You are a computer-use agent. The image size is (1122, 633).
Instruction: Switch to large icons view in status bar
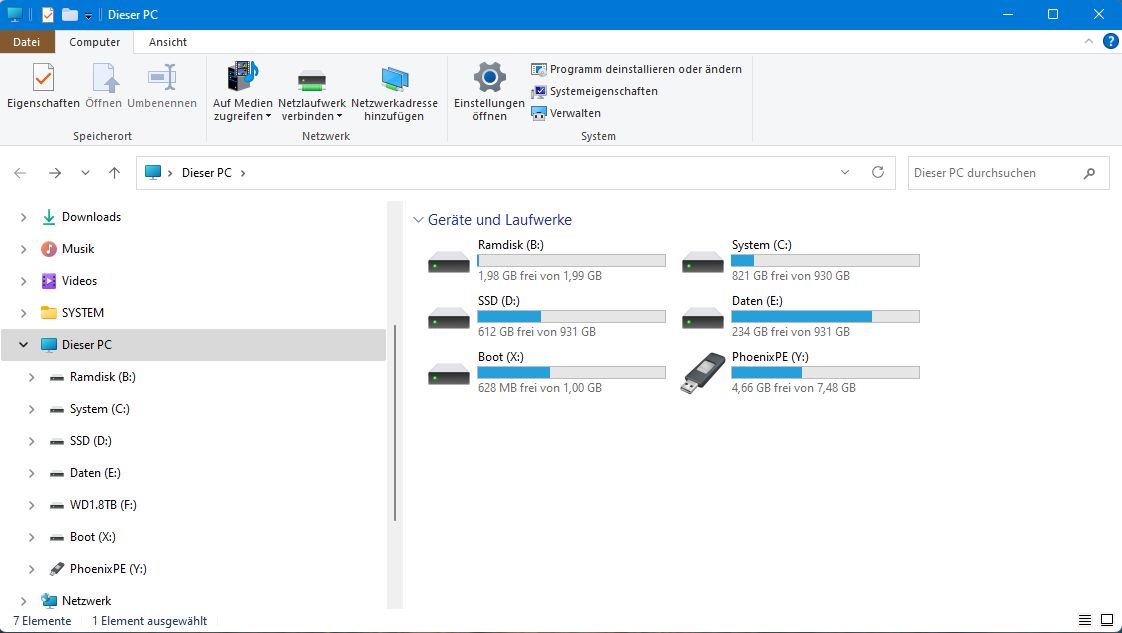tap(1107, 621)
